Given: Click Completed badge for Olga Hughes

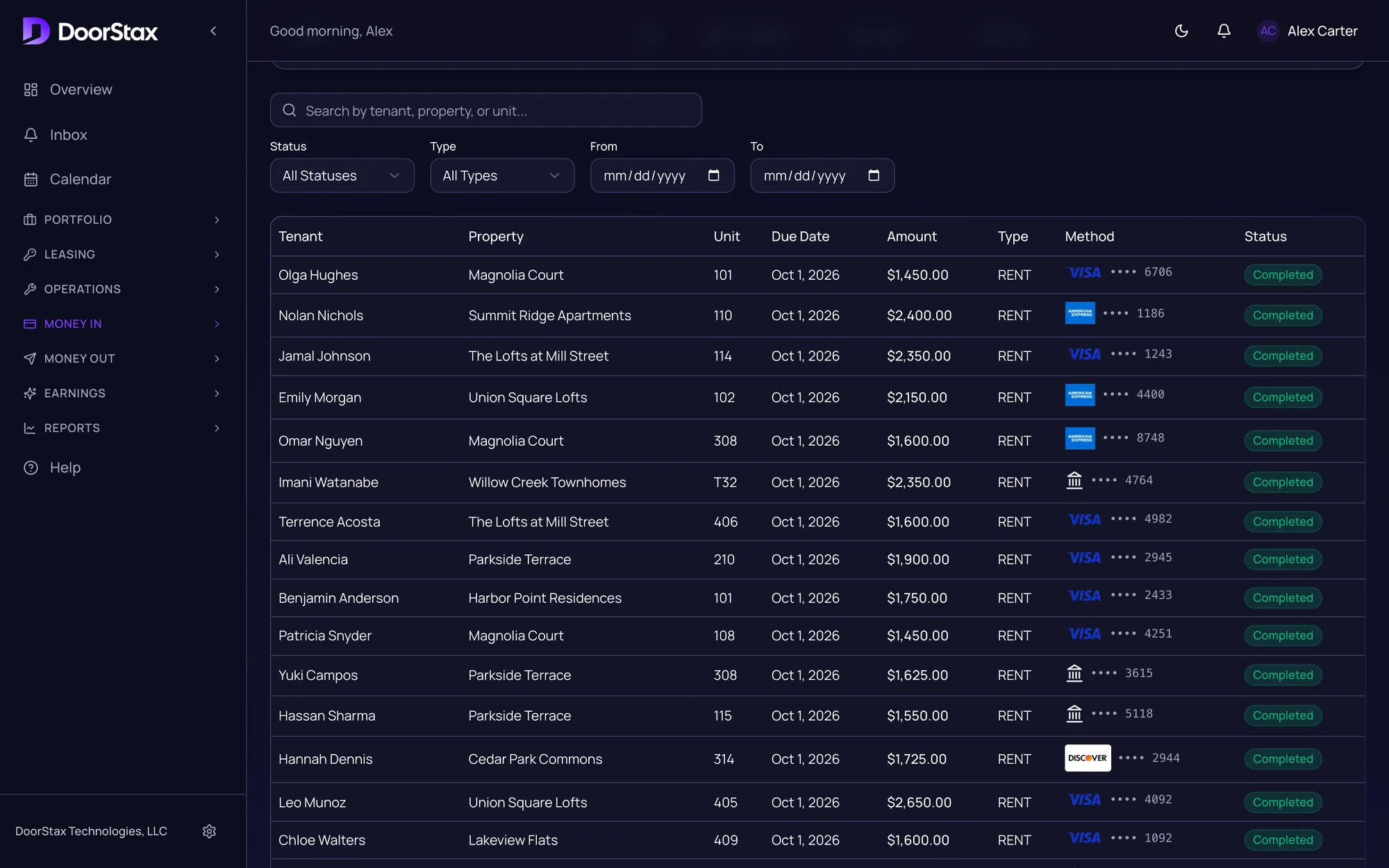Looking at the screenshot, I should tap(1283, 275).
